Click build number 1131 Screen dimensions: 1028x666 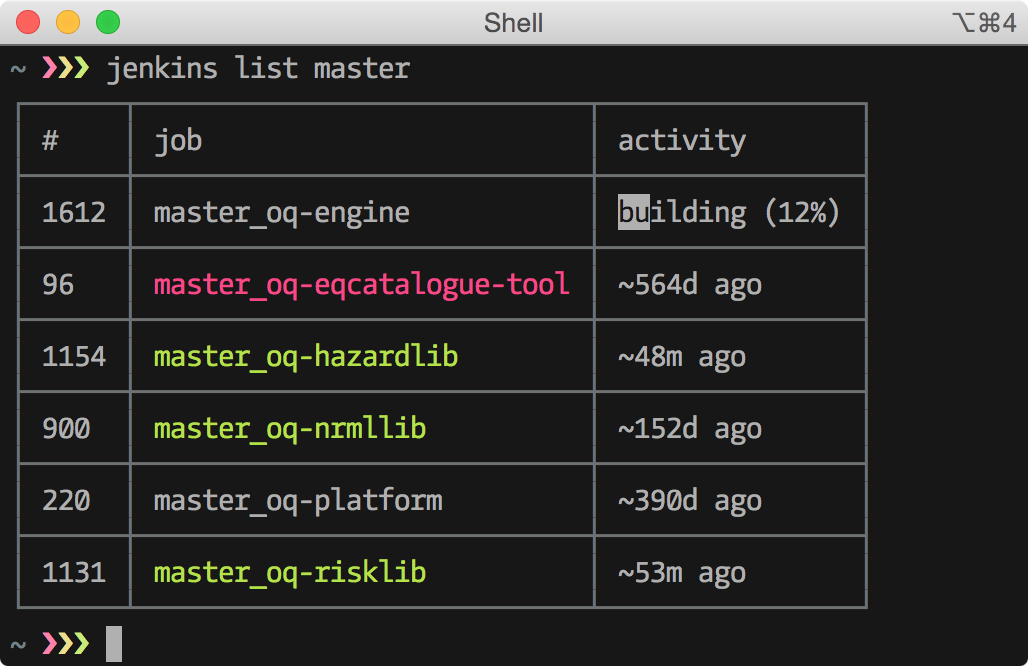(74, 573)
